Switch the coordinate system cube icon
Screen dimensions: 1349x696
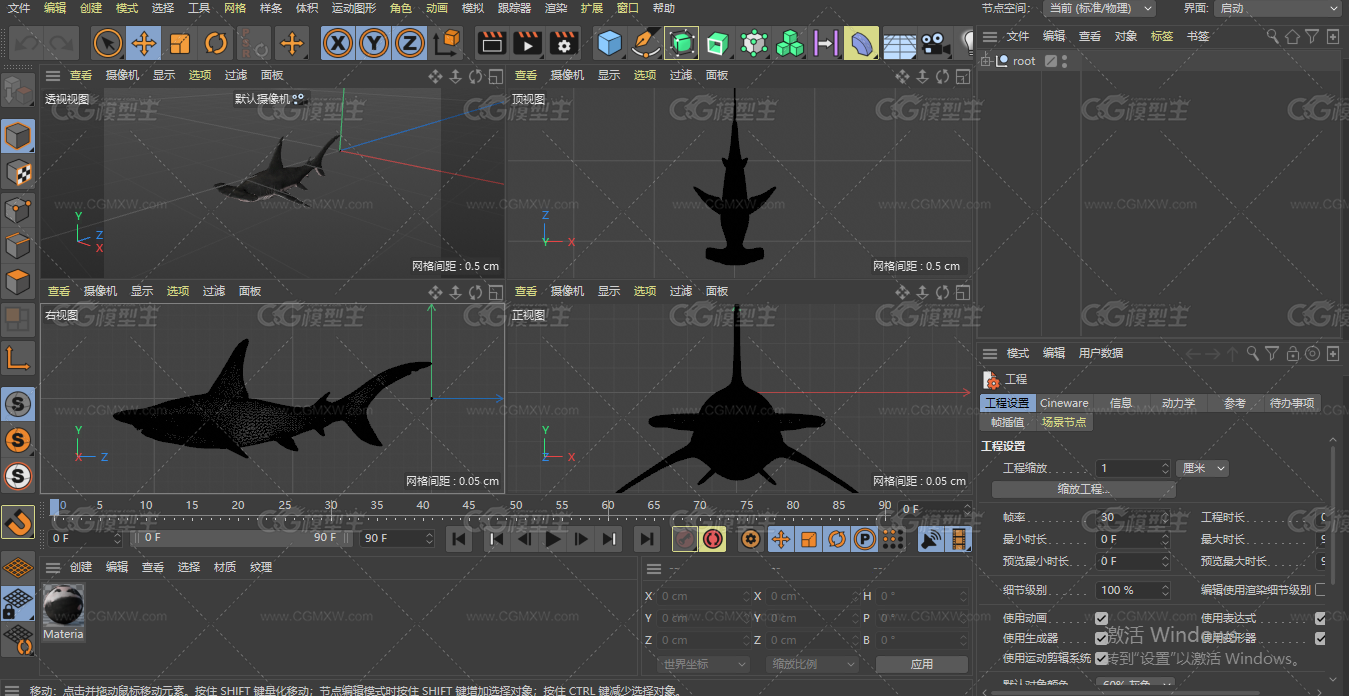(x=447, y=43)
